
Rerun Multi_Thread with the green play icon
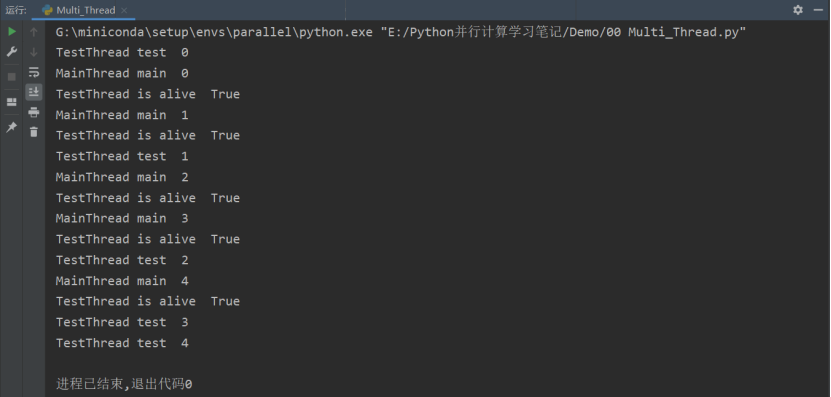(x=12, y=32)
